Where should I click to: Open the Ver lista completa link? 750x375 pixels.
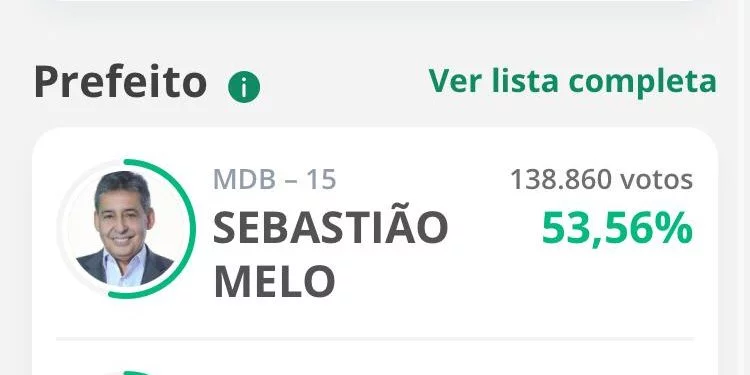pyautogui.click(x=572, y=82)
